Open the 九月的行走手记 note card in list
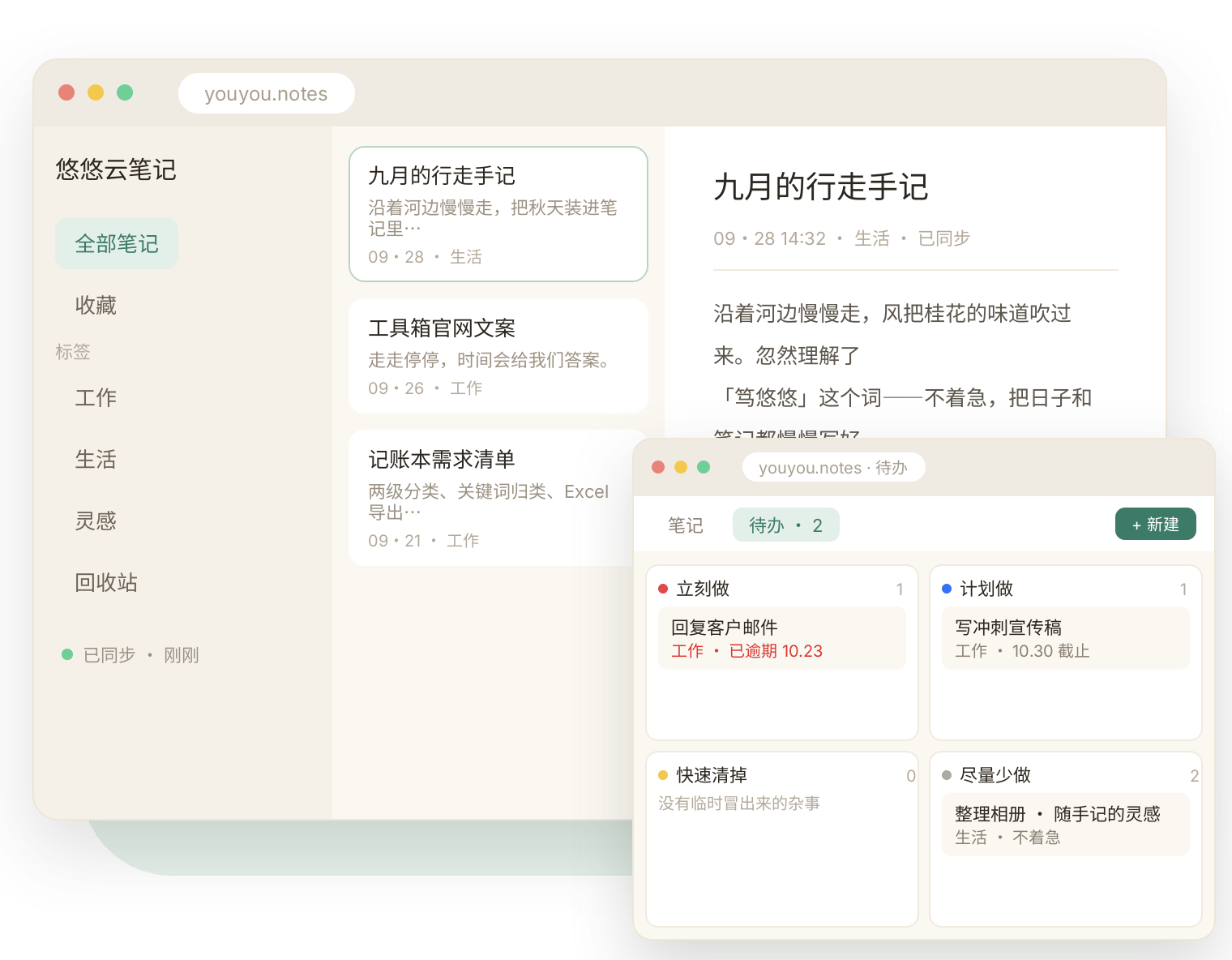The image size is (1232, 960). click(x=498, y=214)
